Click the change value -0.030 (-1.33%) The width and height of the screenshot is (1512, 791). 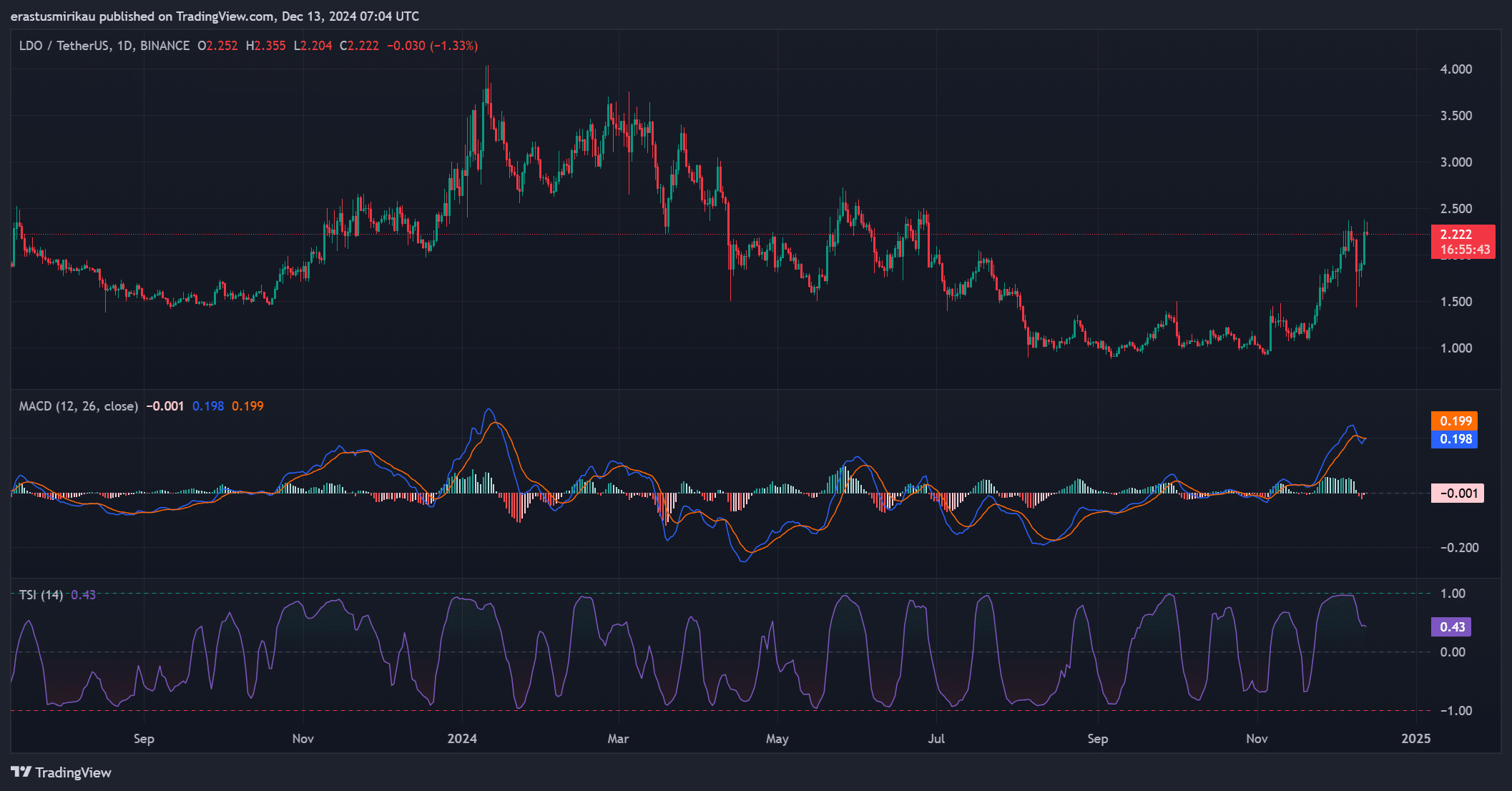tap(432, 46)
